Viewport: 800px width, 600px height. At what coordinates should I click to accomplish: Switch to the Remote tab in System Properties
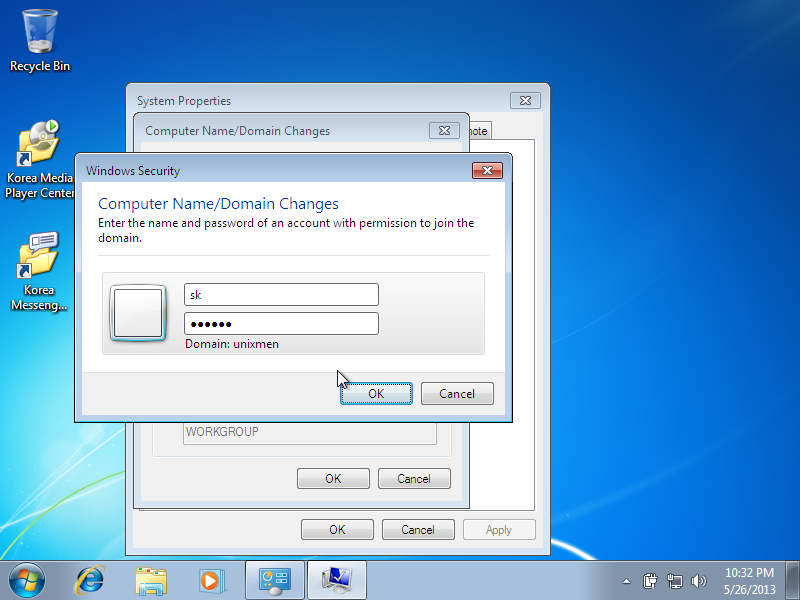click(x=480, y=131)
